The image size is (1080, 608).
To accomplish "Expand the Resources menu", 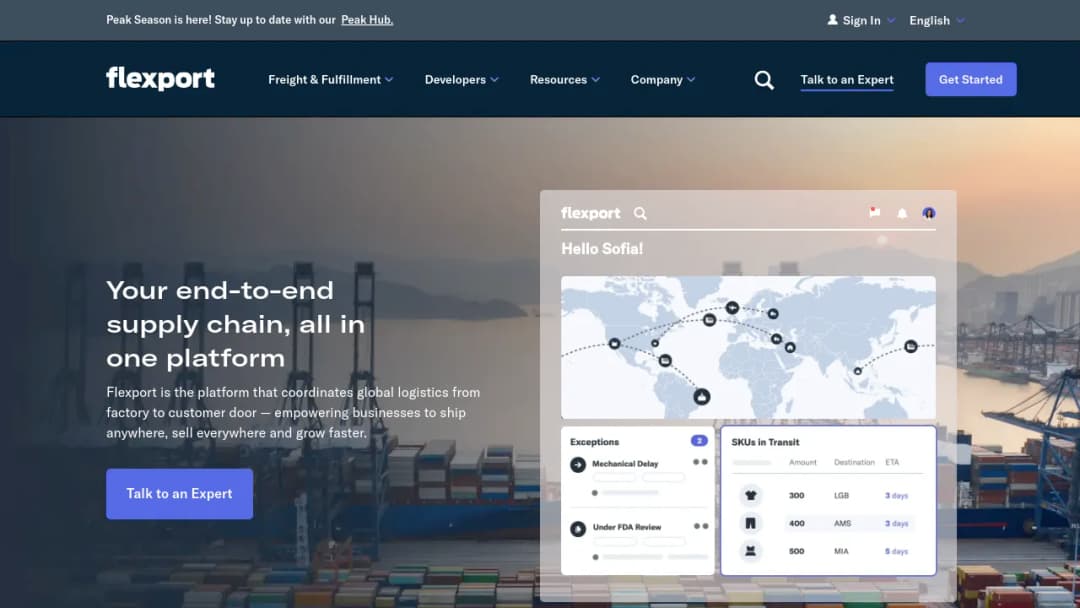I will (565, 80).
